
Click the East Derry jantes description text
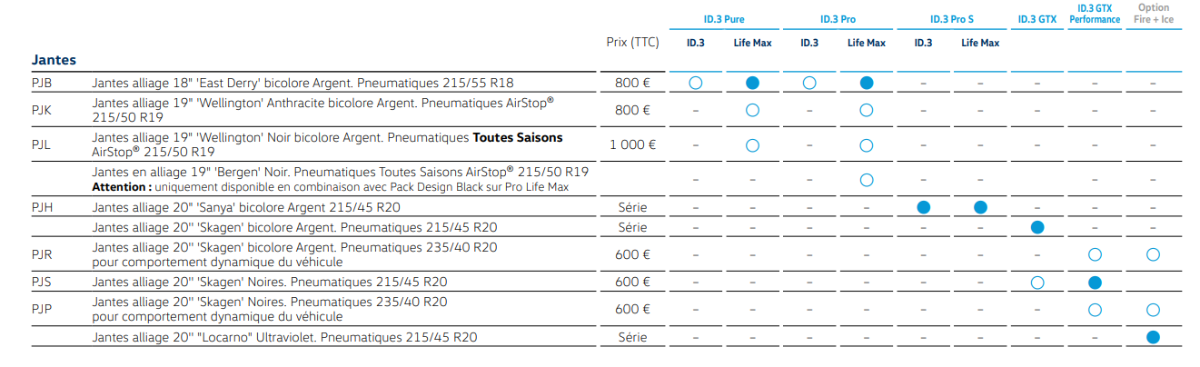(x=303, y=83)
